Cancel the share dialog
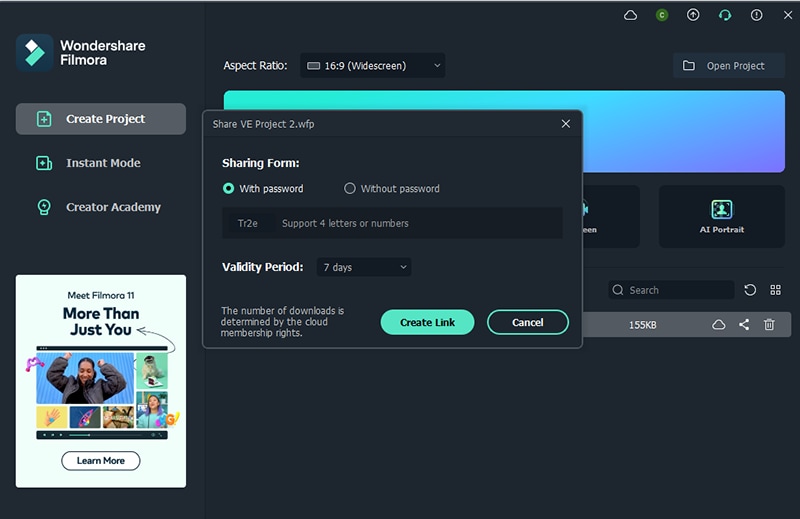The width and height of the screenshot is (800, 519). (528, 322)
